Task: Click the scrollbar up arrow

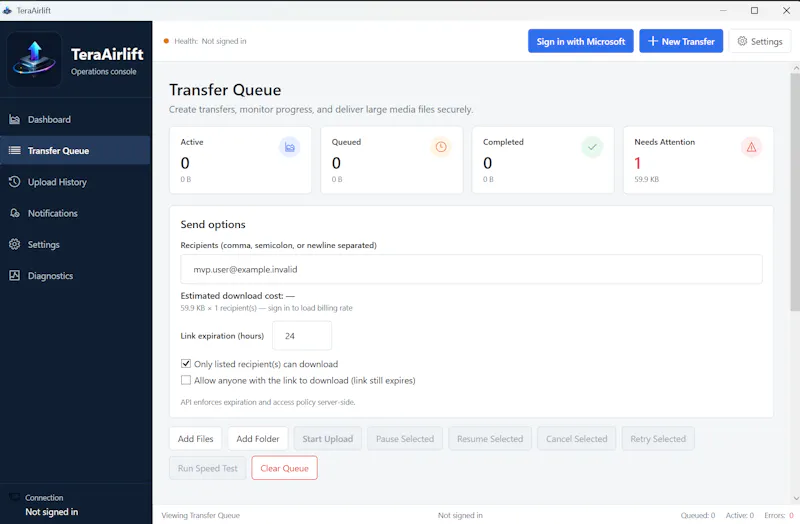Action: pos(795,67)
